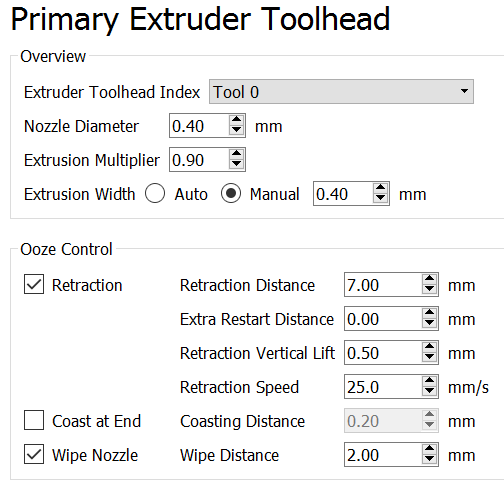Decrease Extrusion Multiplier with down arrow
This screenshot has height=481, width=504.
pos(236,164)
